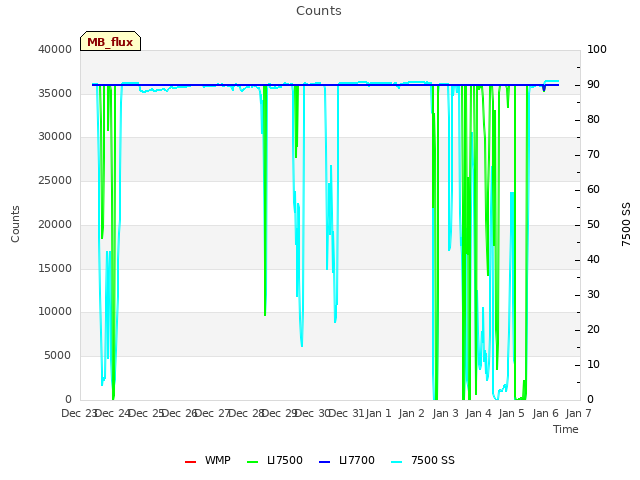This screenshot has height=480, width=640.
Task: Click the 40000 tick on left axis
Action: 55,49
